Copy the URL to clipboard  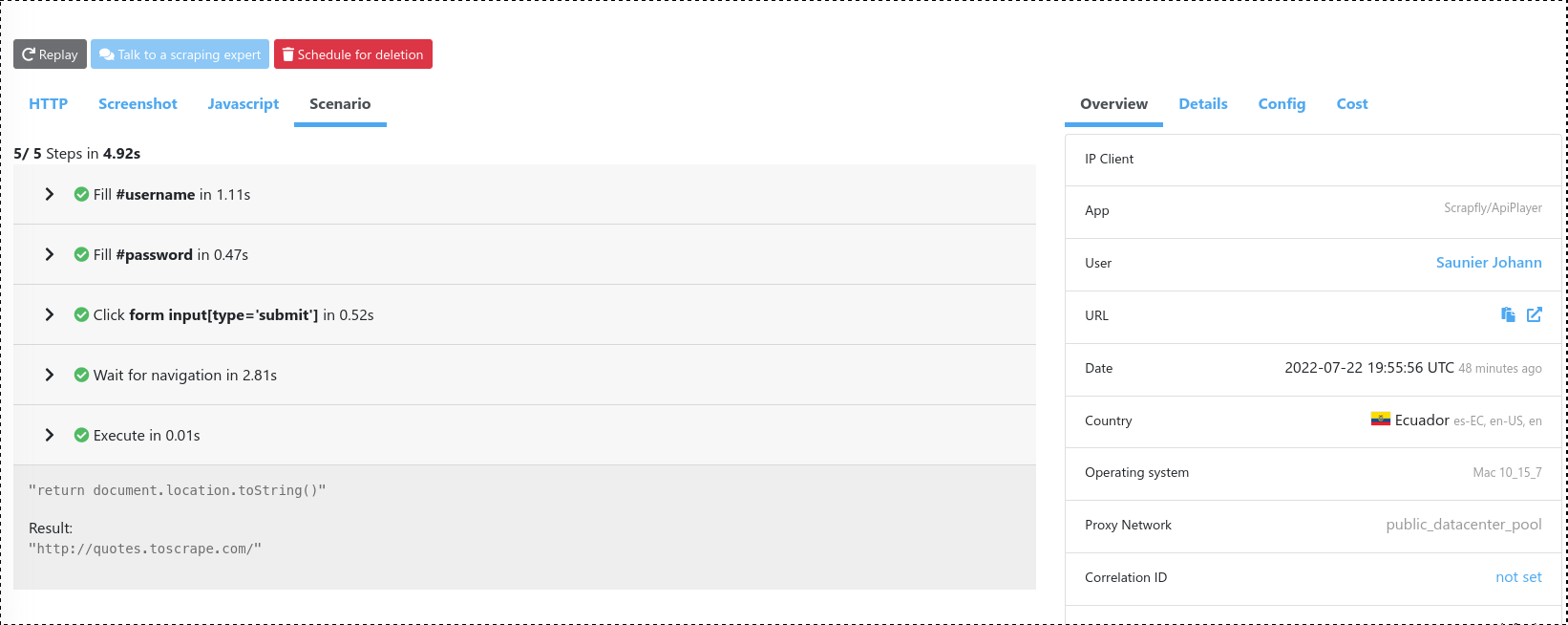point(1507,314)
